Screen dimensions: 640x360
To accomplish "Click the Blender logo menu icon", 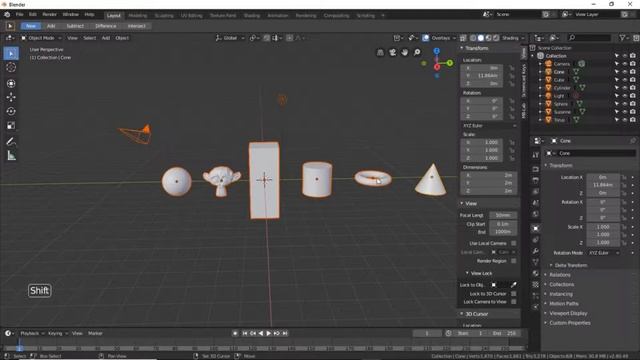I will (7, 15).
